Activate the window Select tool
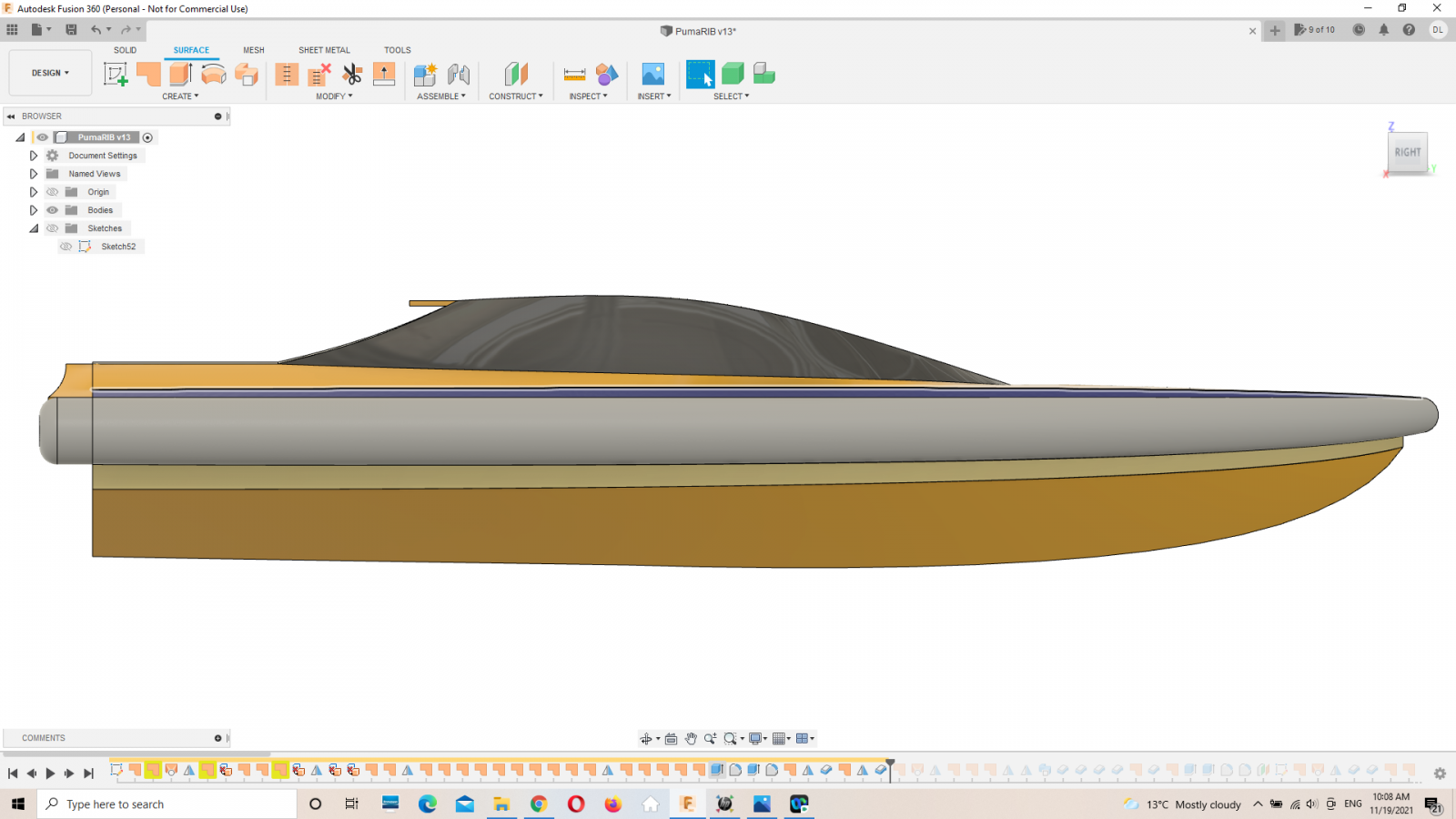This screenshot has height=819, width=1456. click(700, 74)
